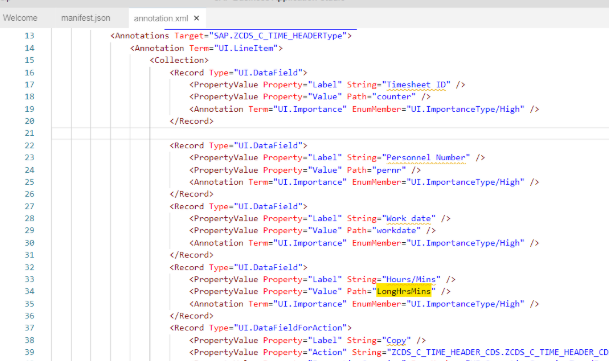Viewport: 609px width, 361px height.
Task: Click UI.ImportanceType/High on line 35
Action: click(465, 304)
